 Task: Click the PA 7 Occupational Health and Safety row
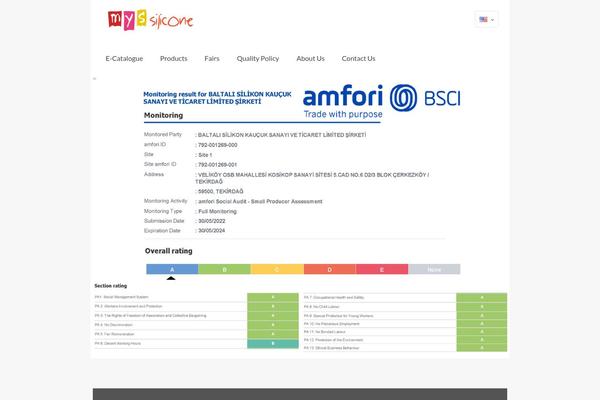405,297
